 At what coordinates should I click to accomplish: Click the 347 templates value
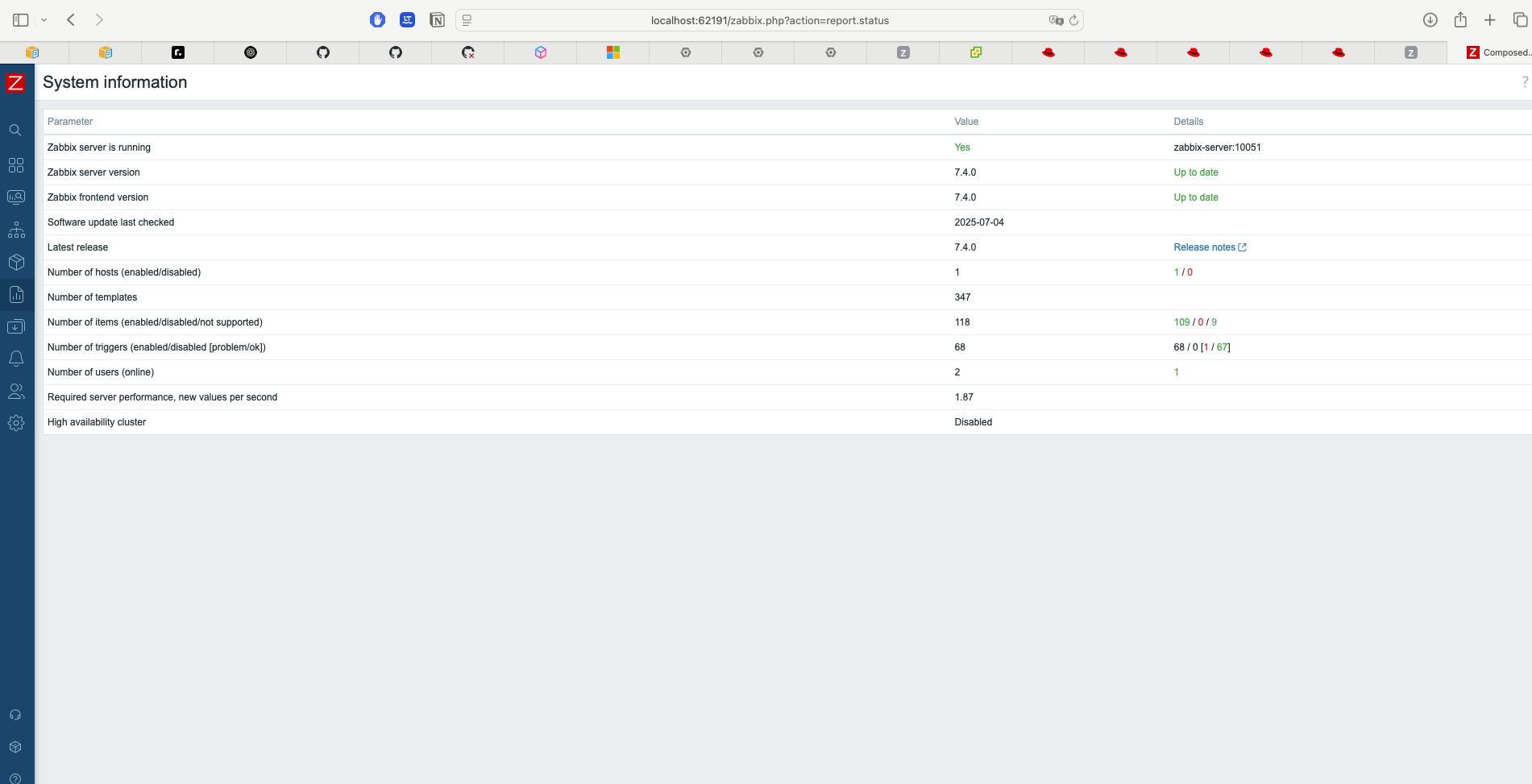[x=962, y=297]
